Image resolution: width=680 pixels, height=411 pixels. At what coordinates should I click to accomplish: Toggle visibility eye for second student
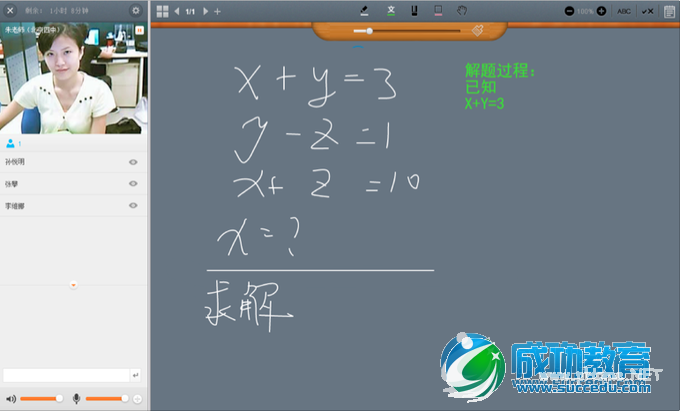coord(133,184)
